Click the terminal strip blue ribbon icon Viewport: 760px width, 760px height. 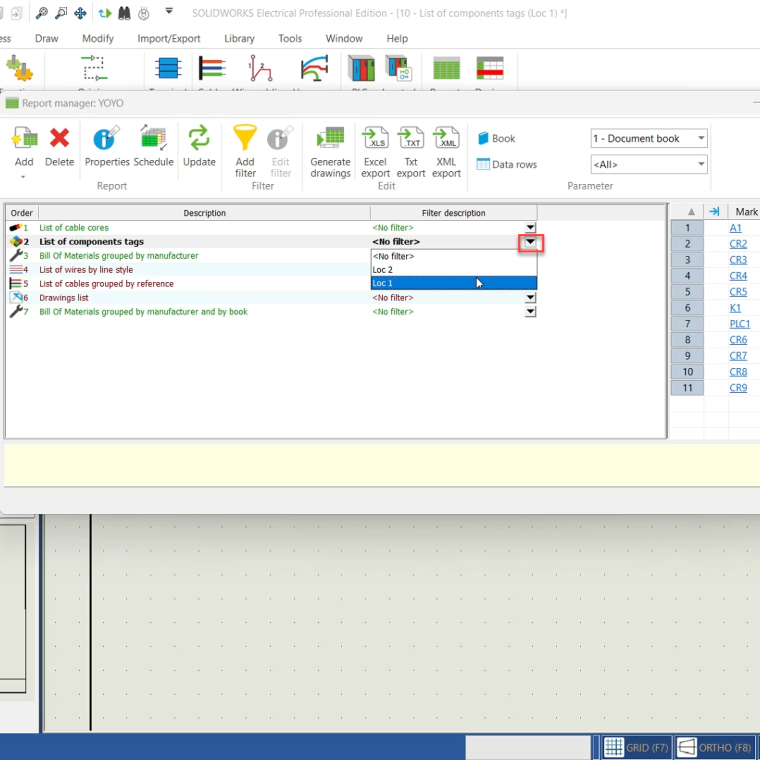pyautogui.click(x=168, y=68)
